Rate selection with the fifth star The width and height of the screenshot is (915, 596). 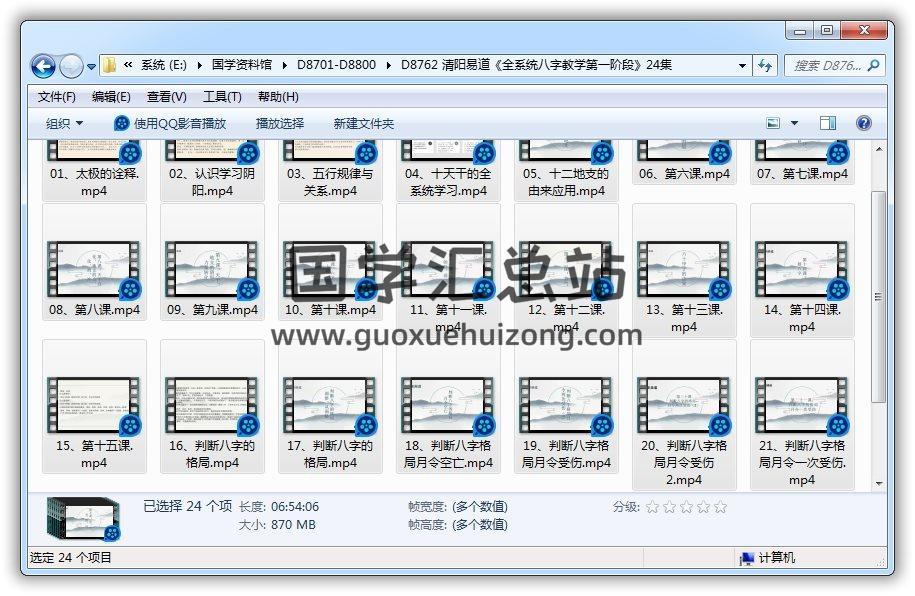tap(720, 507)
